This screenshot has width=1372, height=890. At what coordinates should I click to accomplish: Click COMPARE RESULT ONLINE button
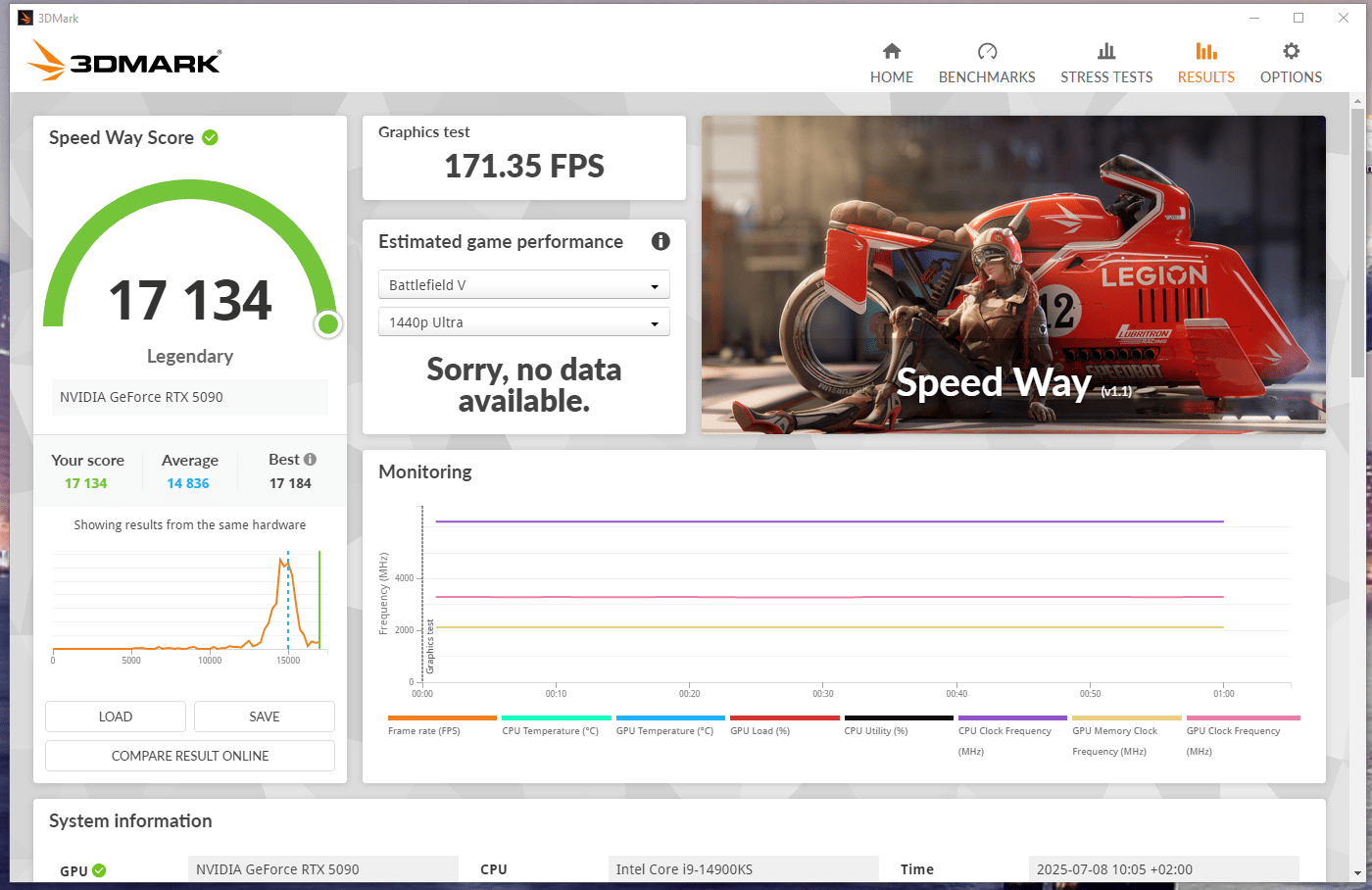click(x=190, y=756)
